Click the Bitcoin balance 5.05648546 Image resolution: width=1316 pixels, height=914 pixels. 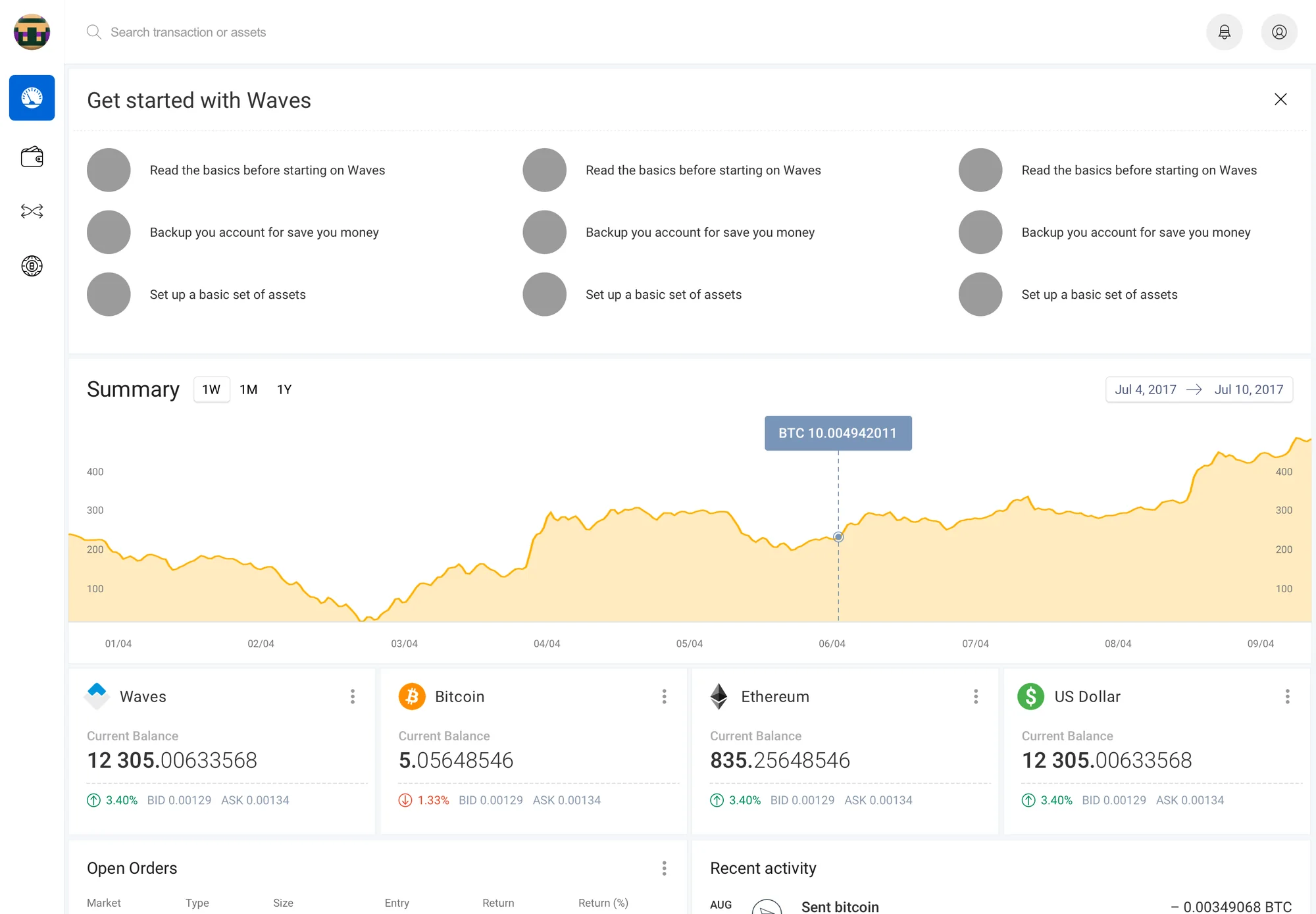pos(456,760)
